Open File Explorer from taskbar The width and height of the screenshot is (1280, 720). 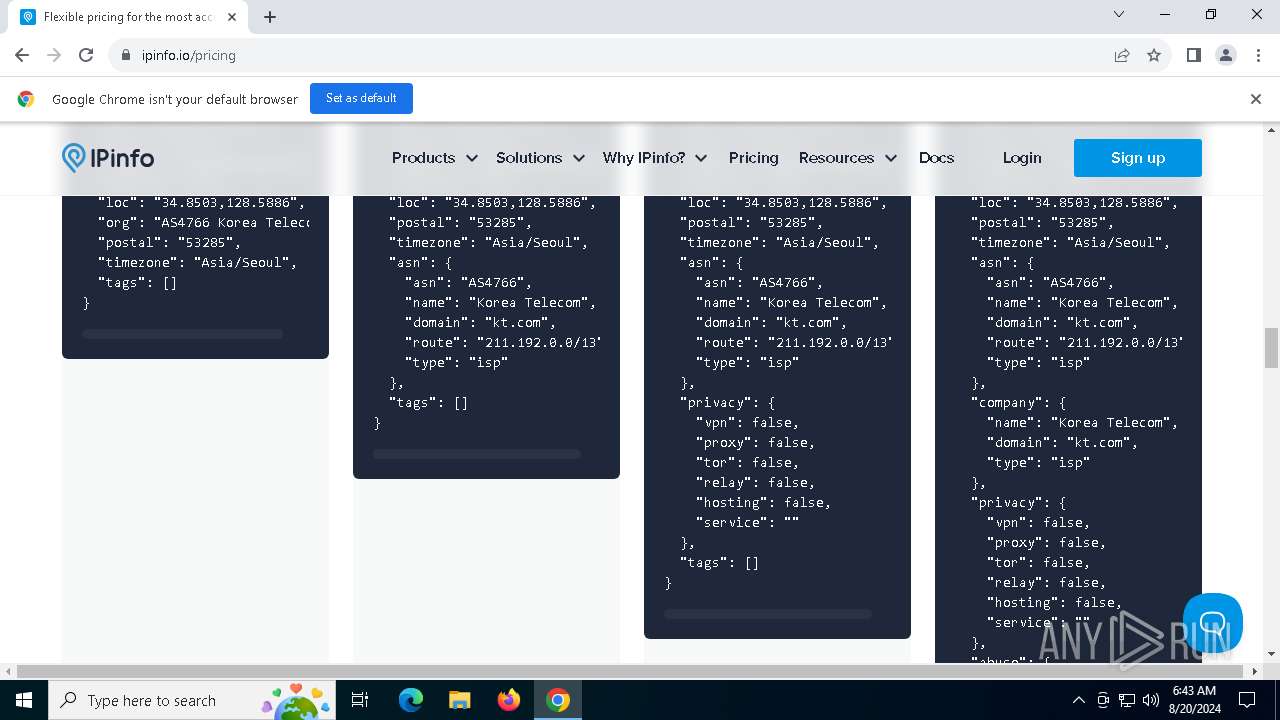point(459,700)
